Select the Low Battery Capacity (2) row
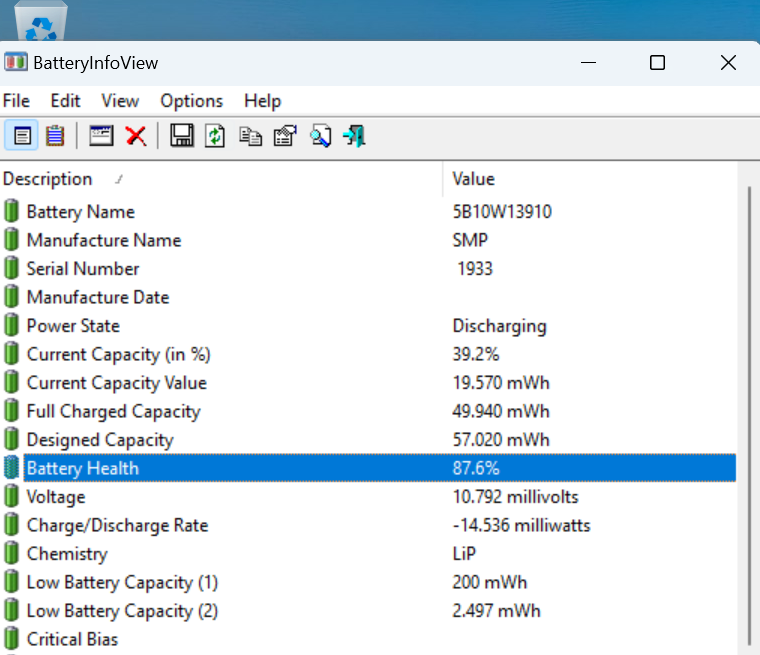 click(368, 611)
